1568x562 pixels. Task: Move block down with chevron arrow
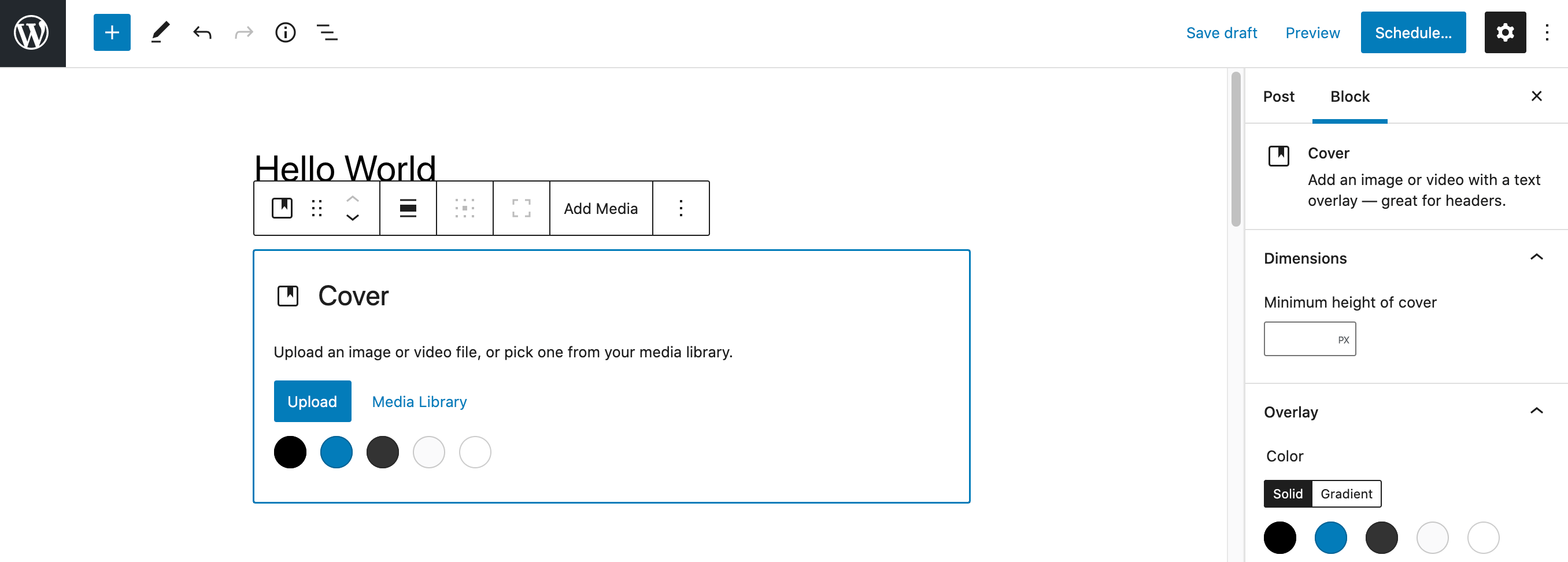pos(353,218)
